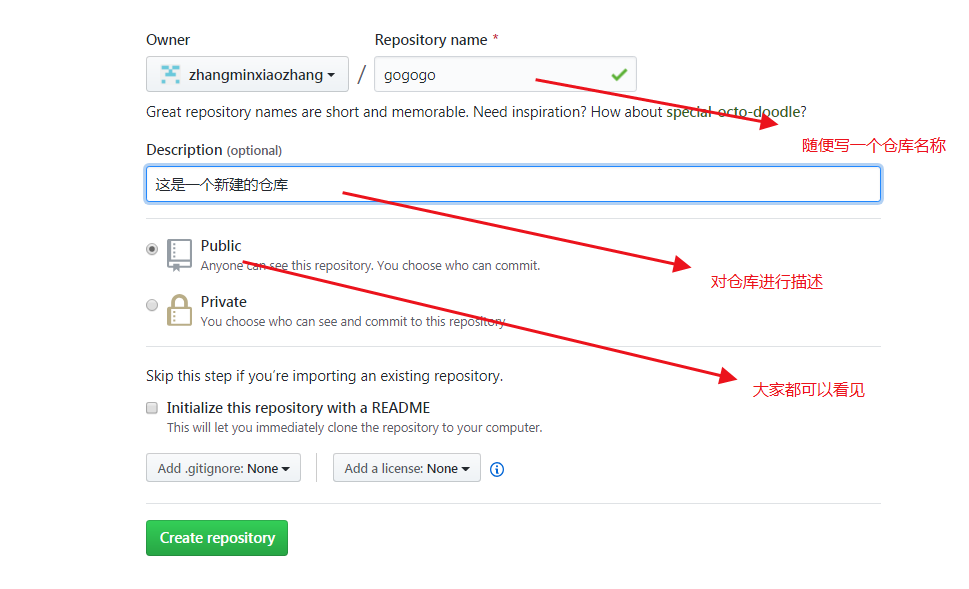This screenshot has width=969, height=589.
Task: Click the Public repository book icon
Action: pos(179,255)
